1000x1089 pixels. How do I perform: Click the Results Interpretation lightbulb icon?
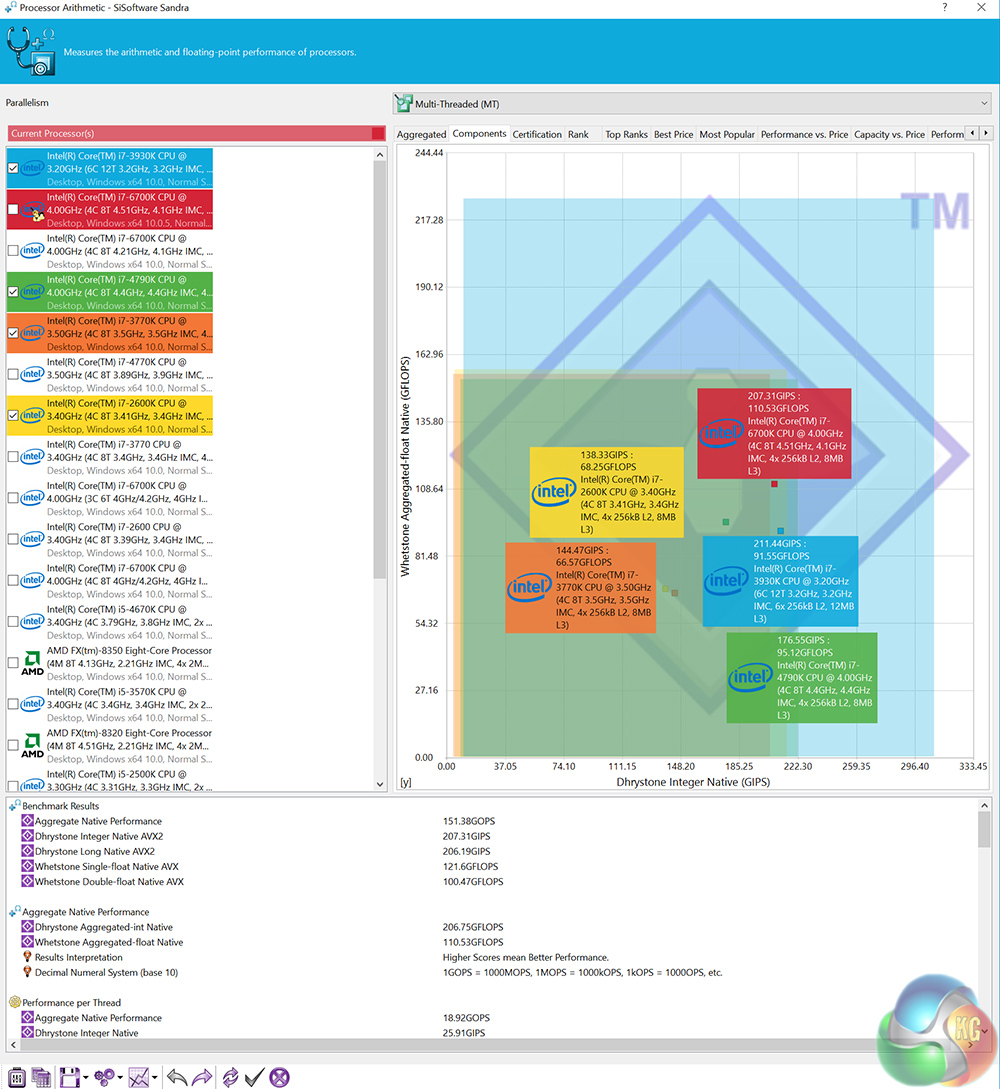[27, 957]
